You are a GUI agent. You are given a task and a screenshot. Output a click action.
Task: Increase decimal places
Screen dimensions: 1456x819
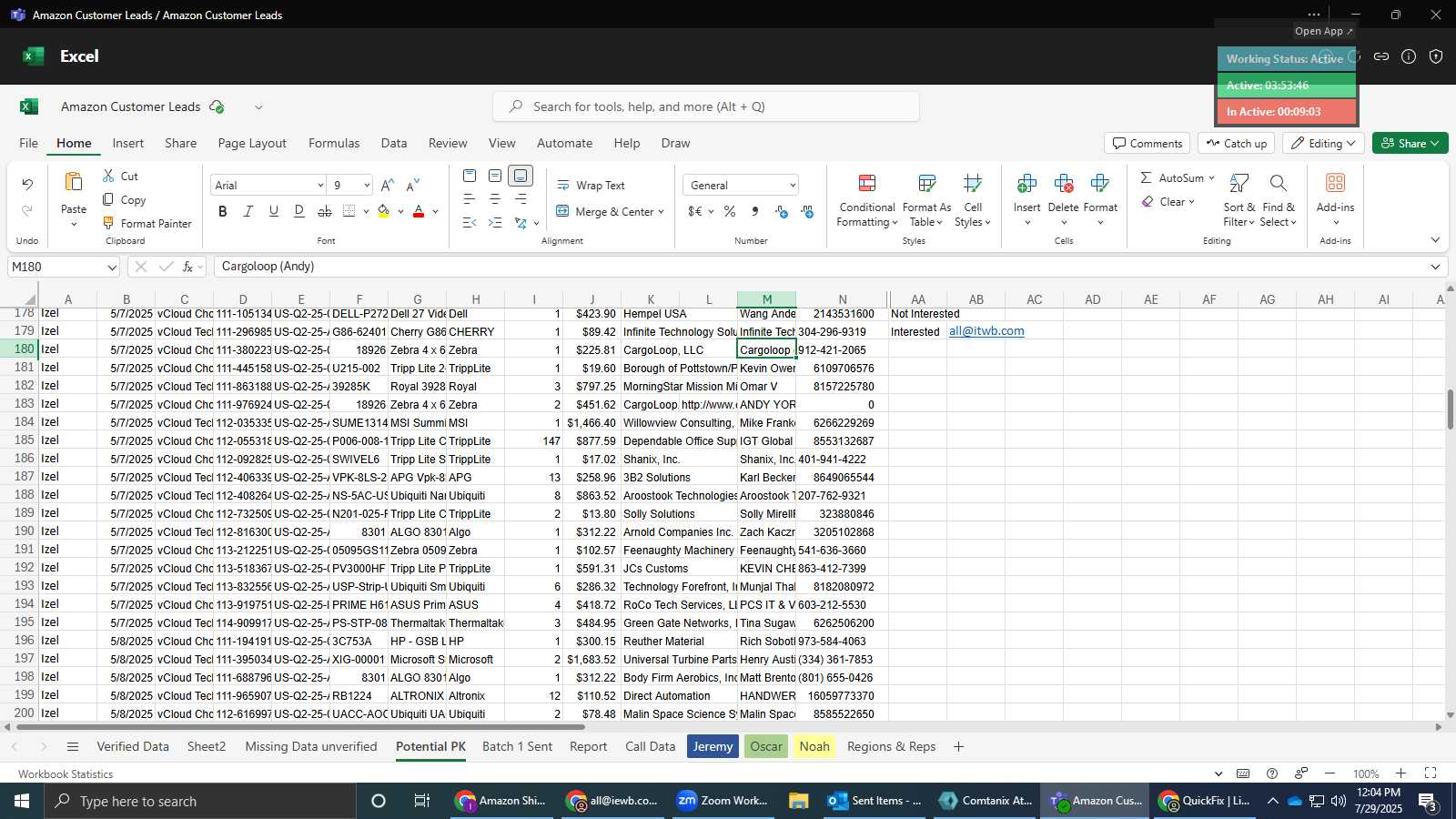tap(782, 211)
